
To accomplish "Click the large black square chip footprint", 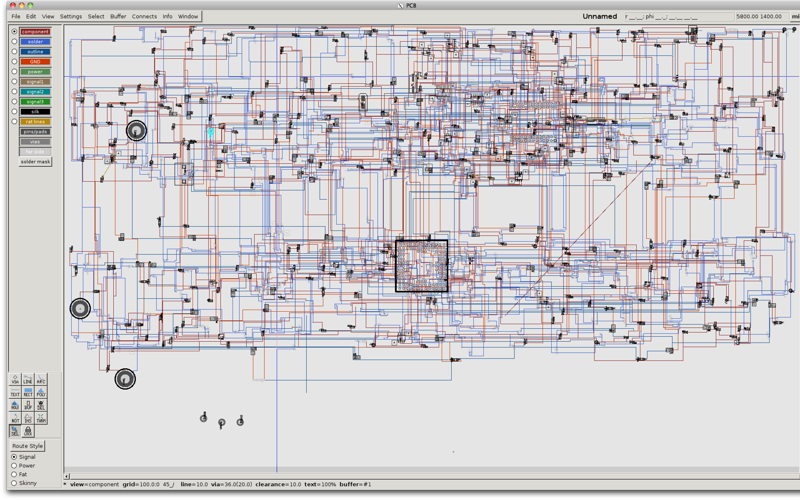I will click(x=421, y=266).
